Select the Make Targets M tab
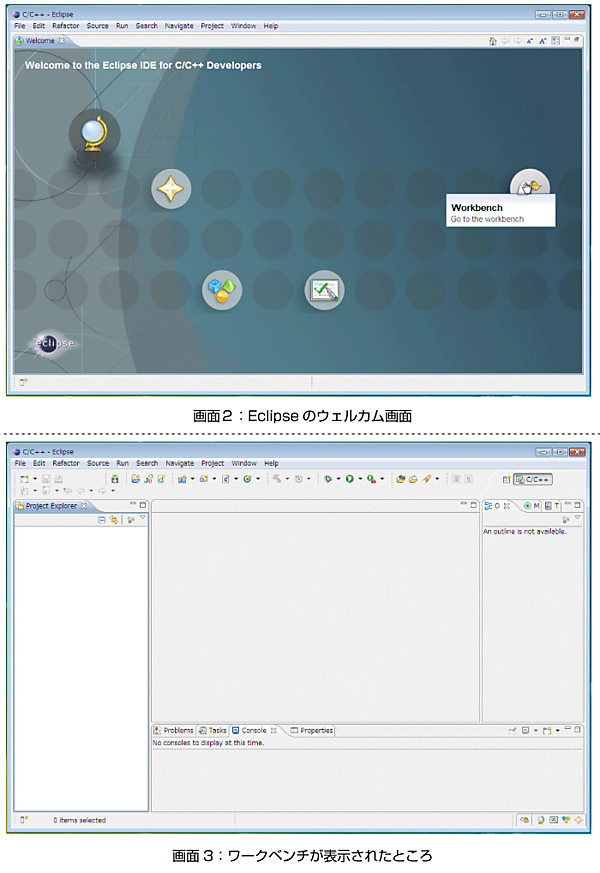This screenshot has width=600, height=873. tap(532, 506)
